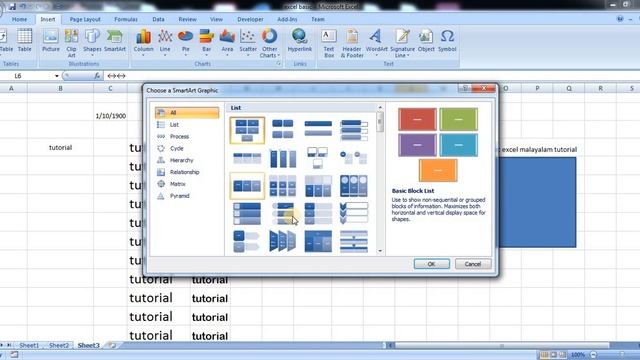Switch to the View tab
Image resolution: width=640 pixels, height=360 pixels.
click(x=216, y=19)
